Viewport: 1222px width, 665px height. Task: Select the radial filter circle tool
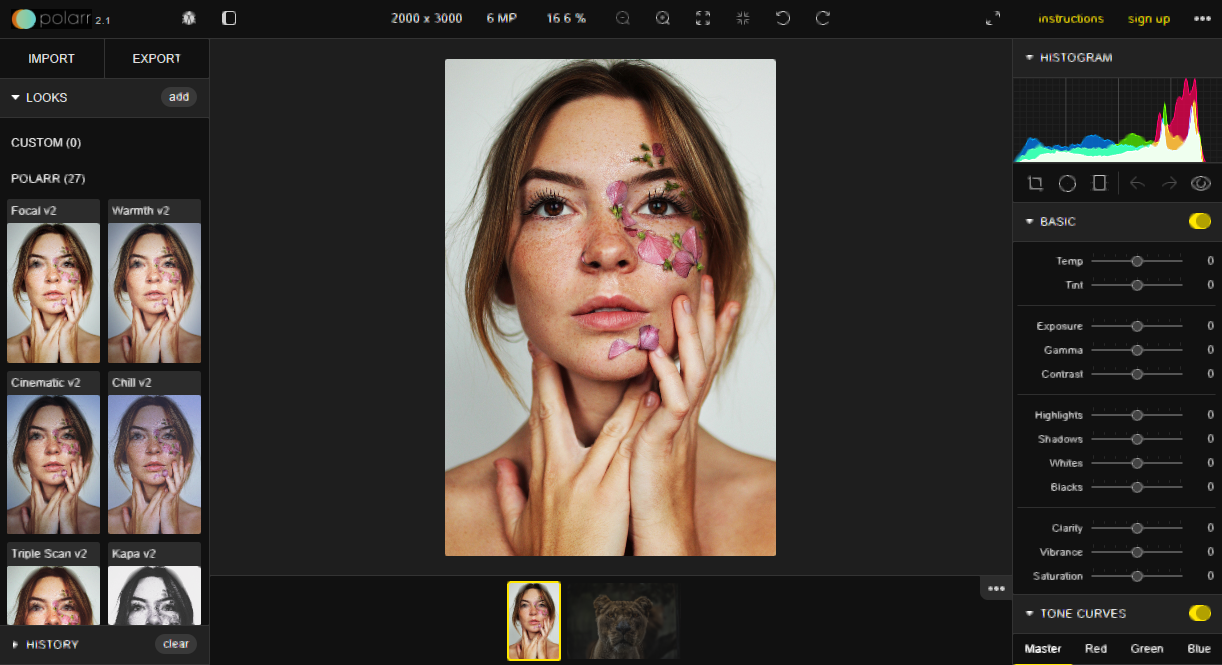(1067, 183)
